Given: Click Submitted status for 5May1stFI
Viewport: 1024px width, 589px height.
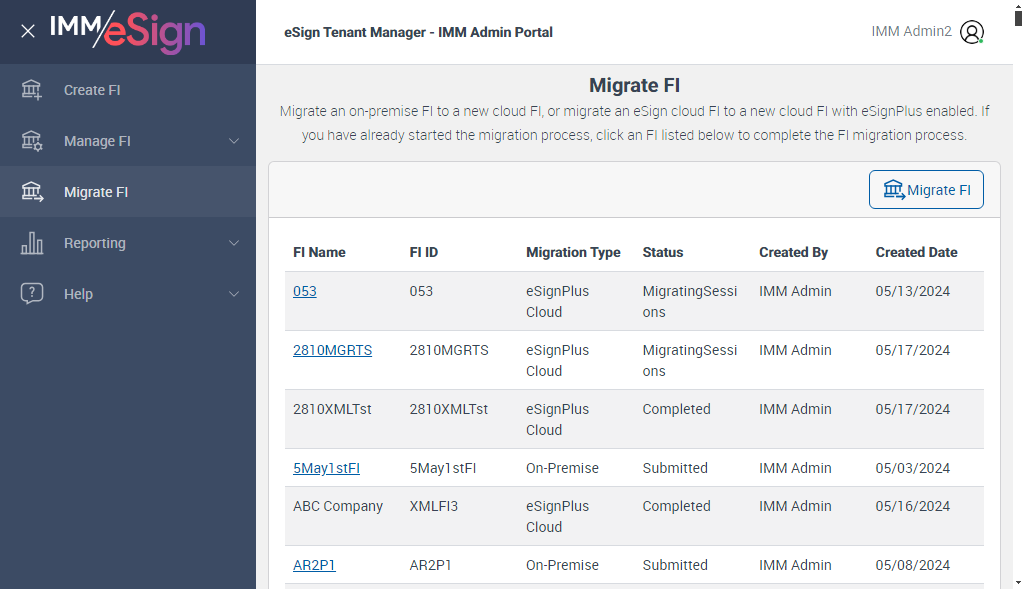Looking at the screenshot, I should (x=675, y=468).
